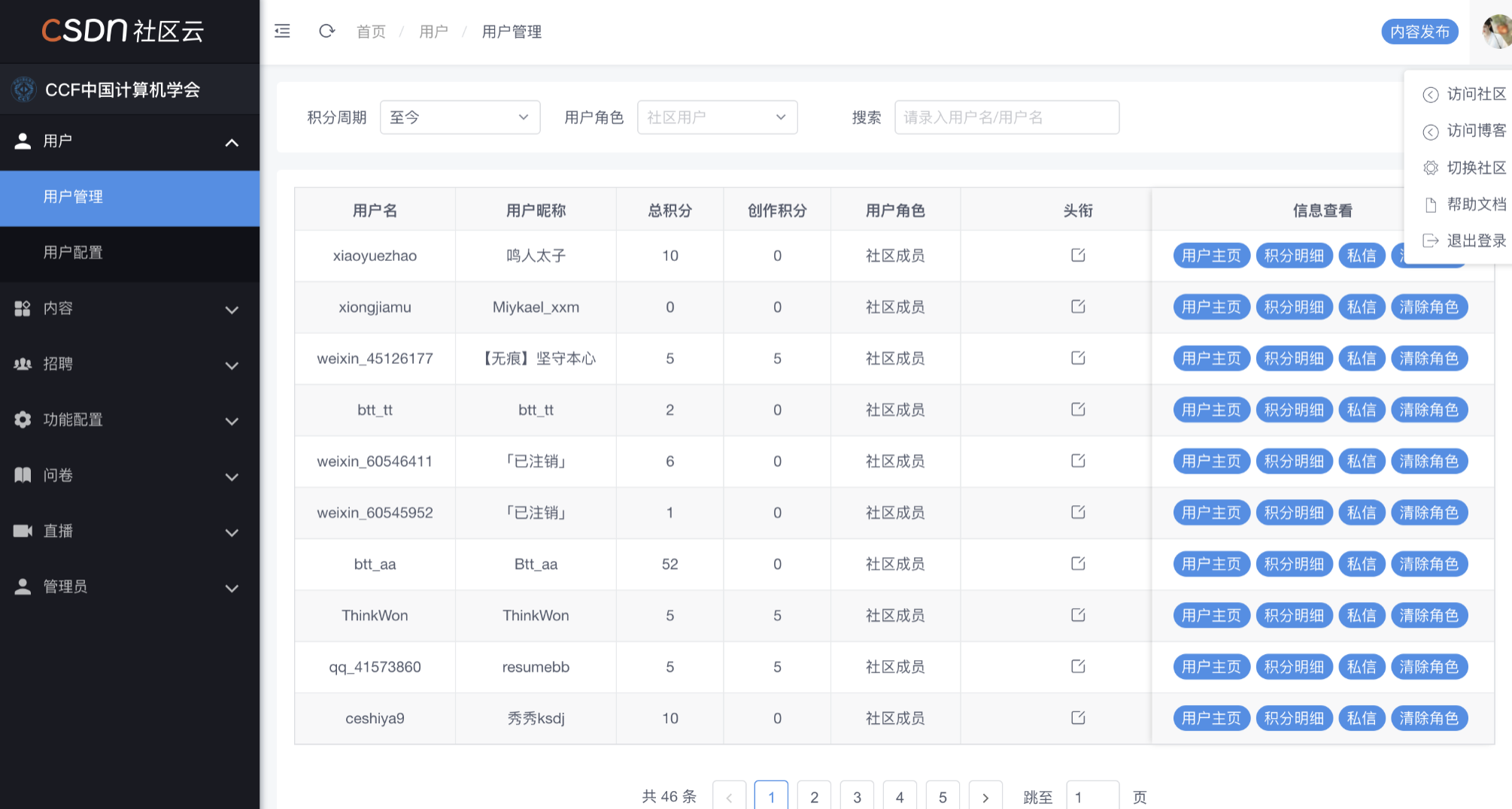Select current page 1 in pagination

point(771,796)
